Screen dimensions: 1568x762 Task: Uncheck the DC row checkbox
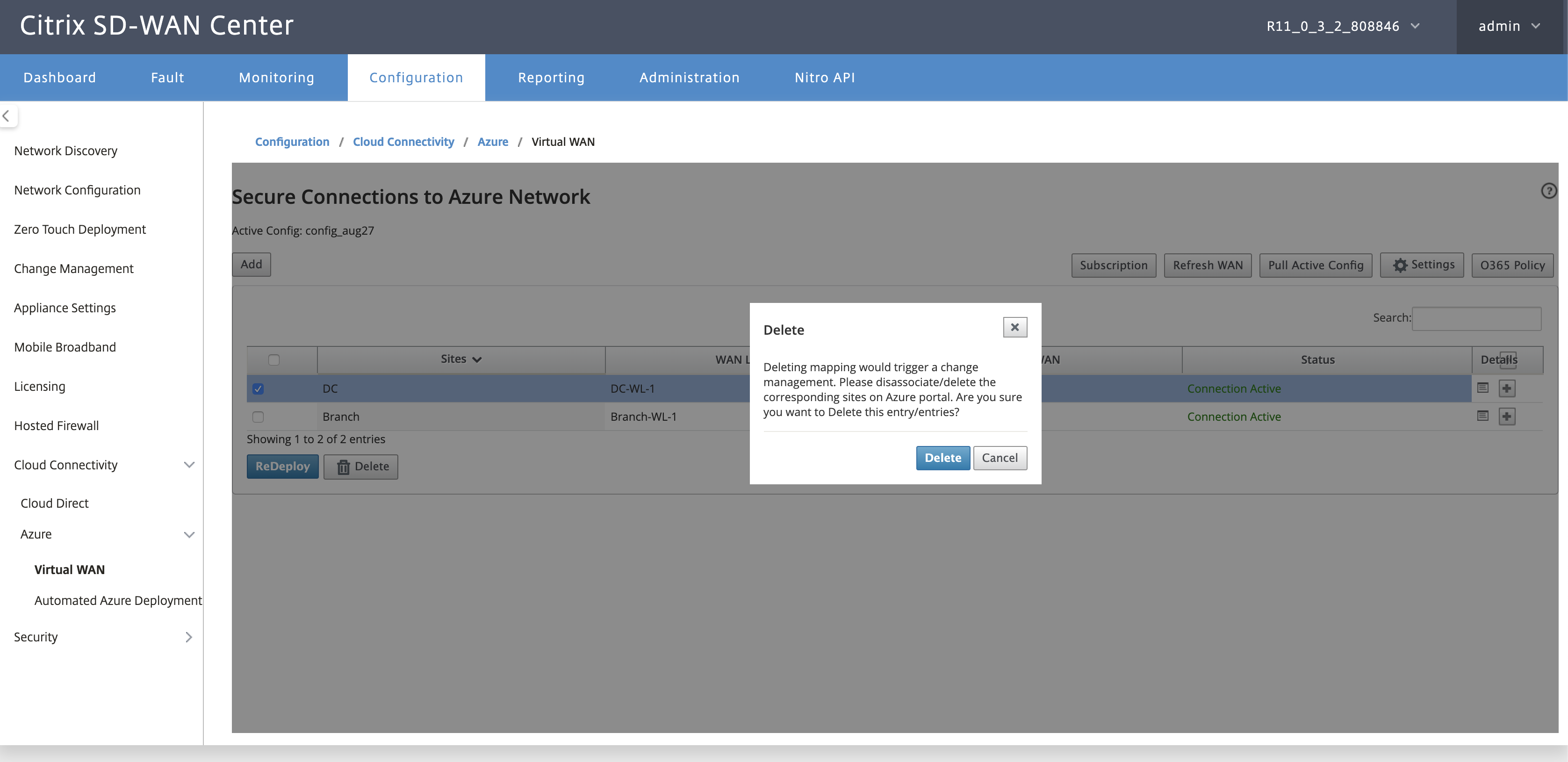point(258,389)
